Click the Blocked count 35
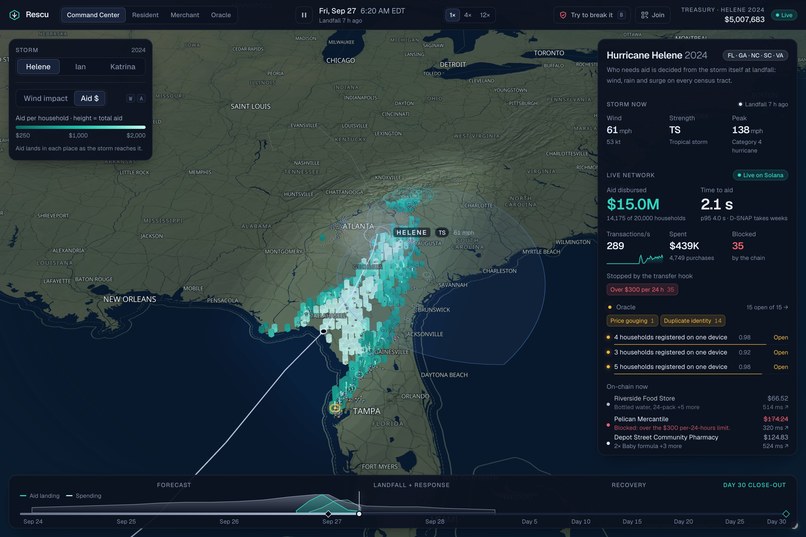Viewport: 806px width, 537px height. coord(738,246)
